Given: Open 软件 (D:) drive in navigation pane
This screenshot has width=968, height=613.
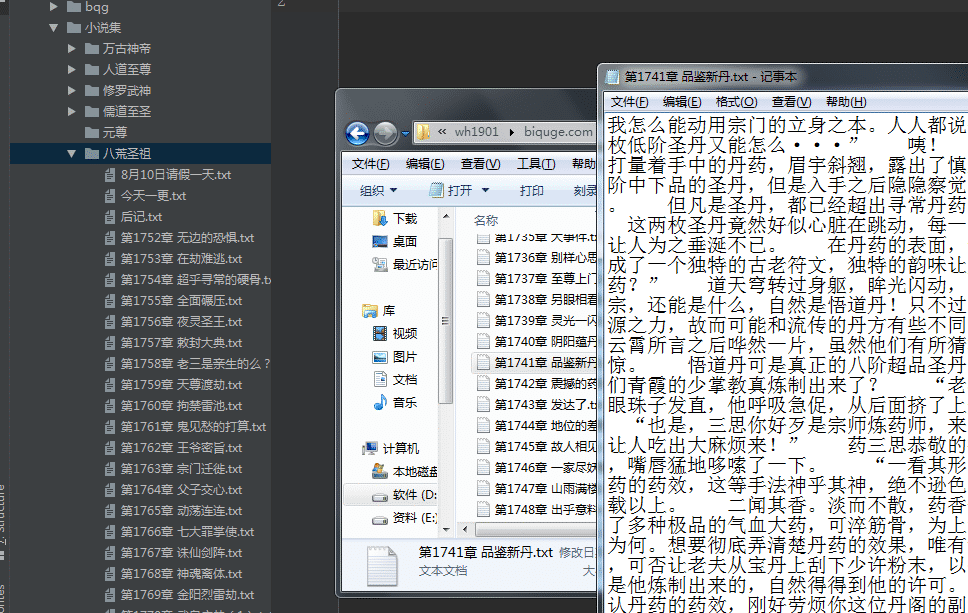Looking at the screenshot, I should (x=404, y=494).
